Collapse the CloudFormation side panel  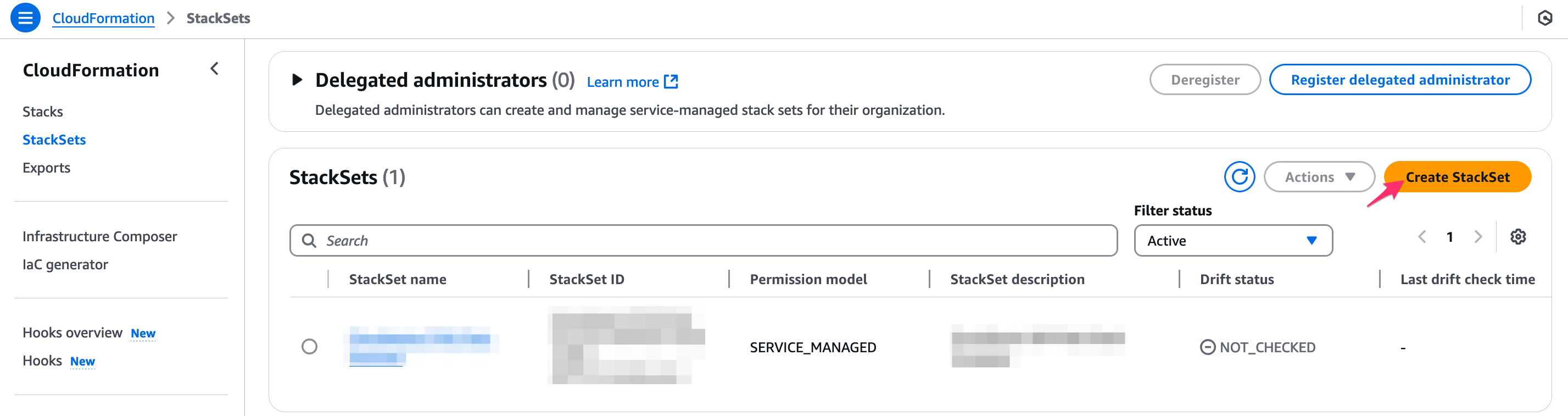[x=214, y=69]
